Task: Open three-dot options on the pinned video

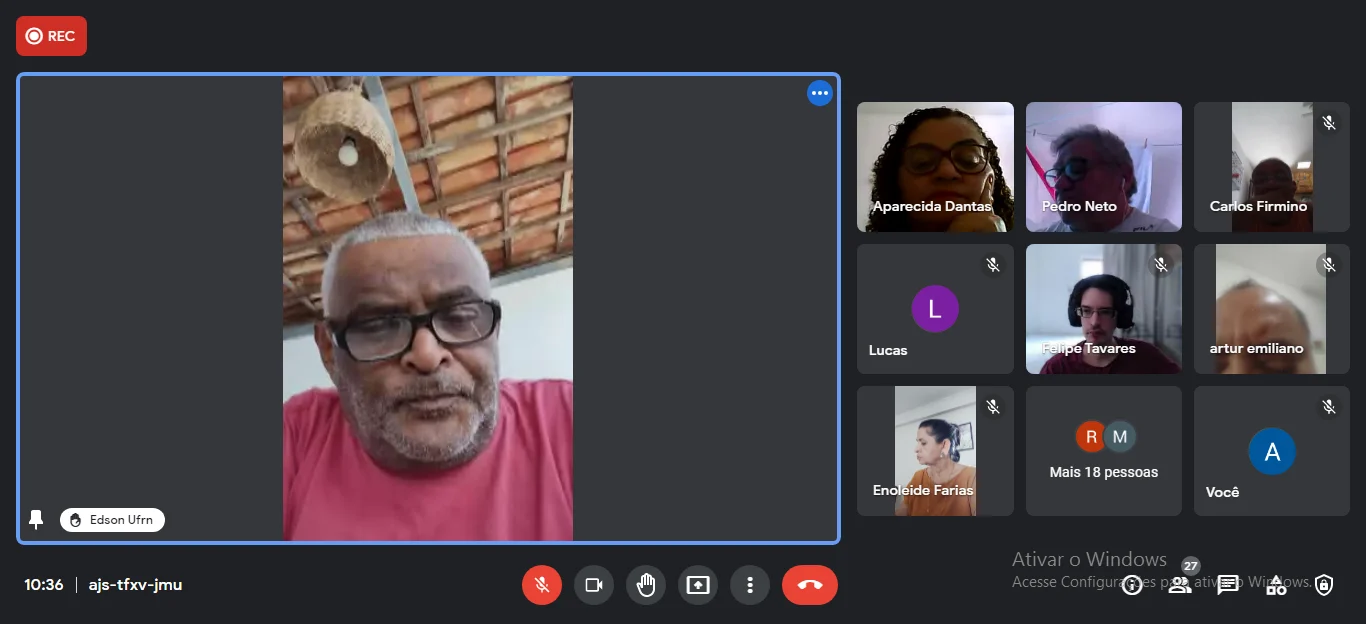Action: click(x=820, y=94)
